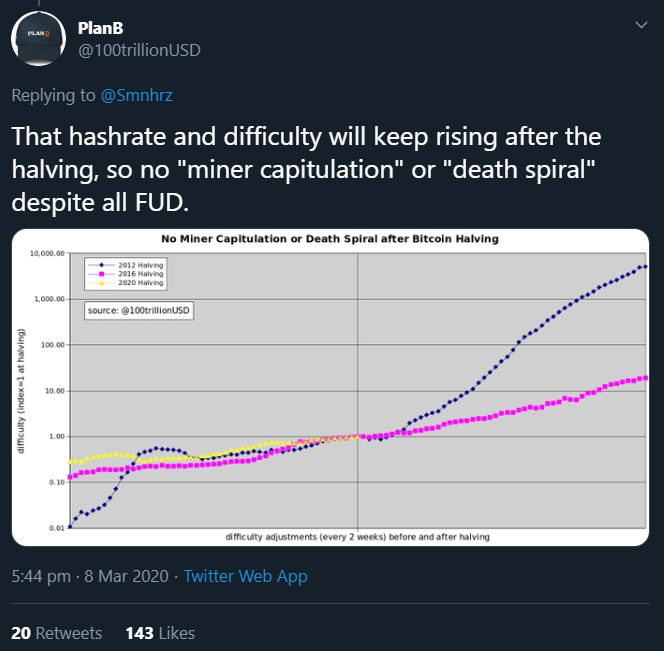View the 143 Likes list
The image size is (664, 651).
(160, 633)
